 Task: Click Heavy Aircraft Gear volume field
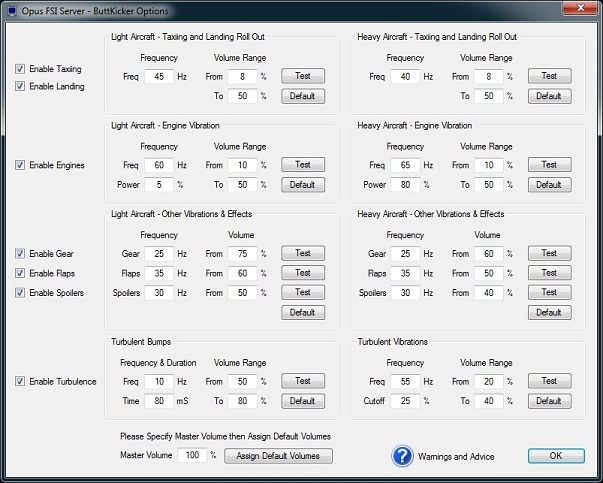pos(489,254)
